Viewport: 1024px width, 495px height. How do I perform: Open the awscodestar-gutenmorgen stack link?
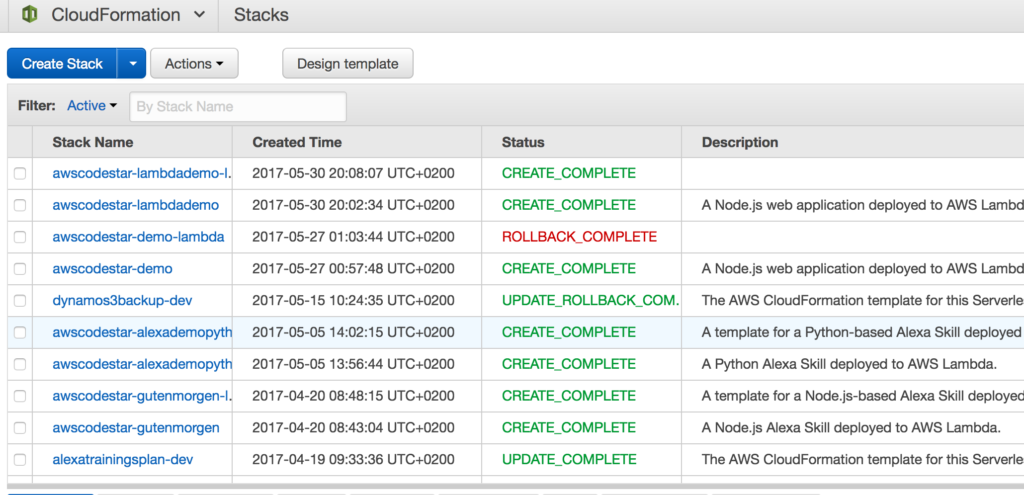[136, 427]
